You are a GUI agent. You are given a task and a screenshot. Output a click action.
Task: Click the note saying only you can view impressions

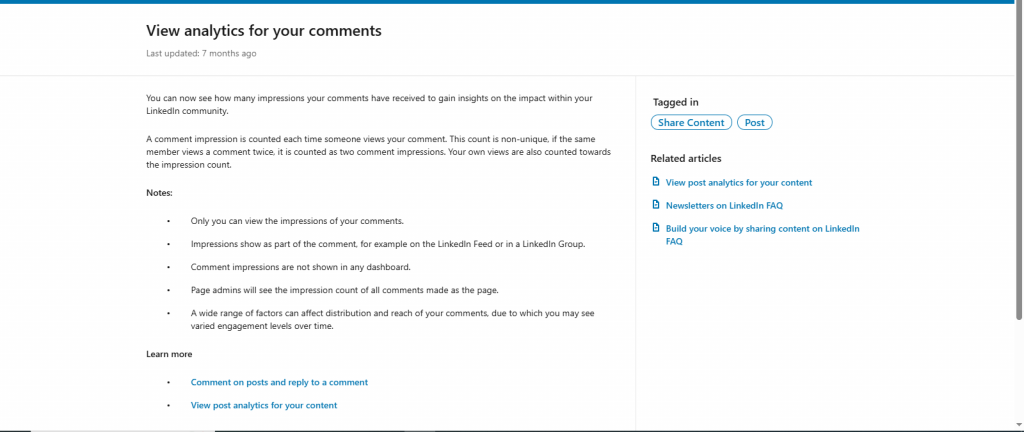(x=297, y=221)
